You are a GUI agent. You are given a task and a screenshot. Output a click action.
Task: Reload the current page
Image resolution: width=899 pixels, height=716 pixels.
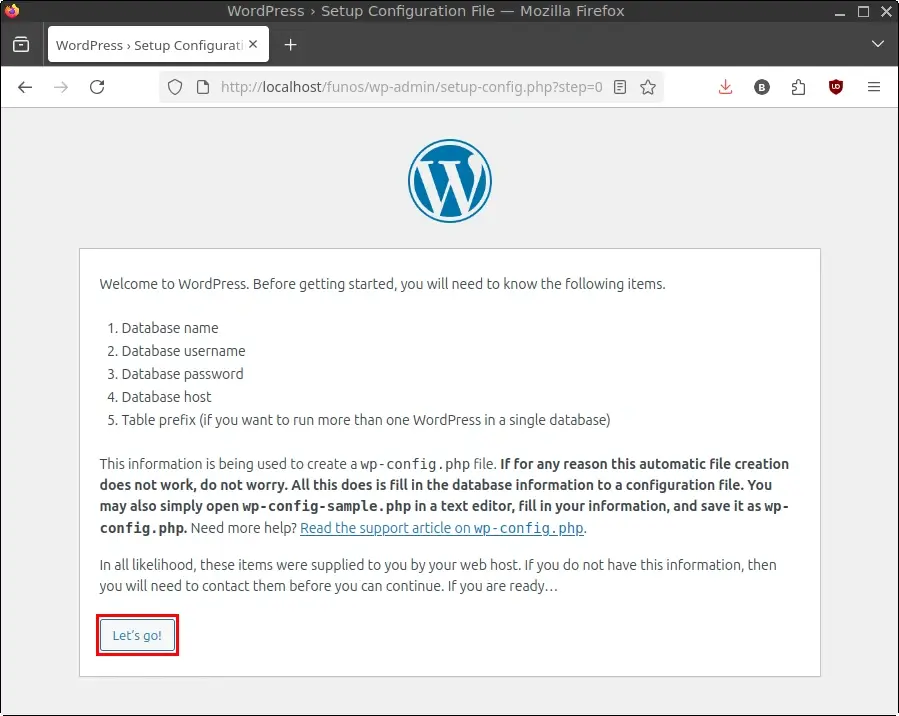[97, 87]
